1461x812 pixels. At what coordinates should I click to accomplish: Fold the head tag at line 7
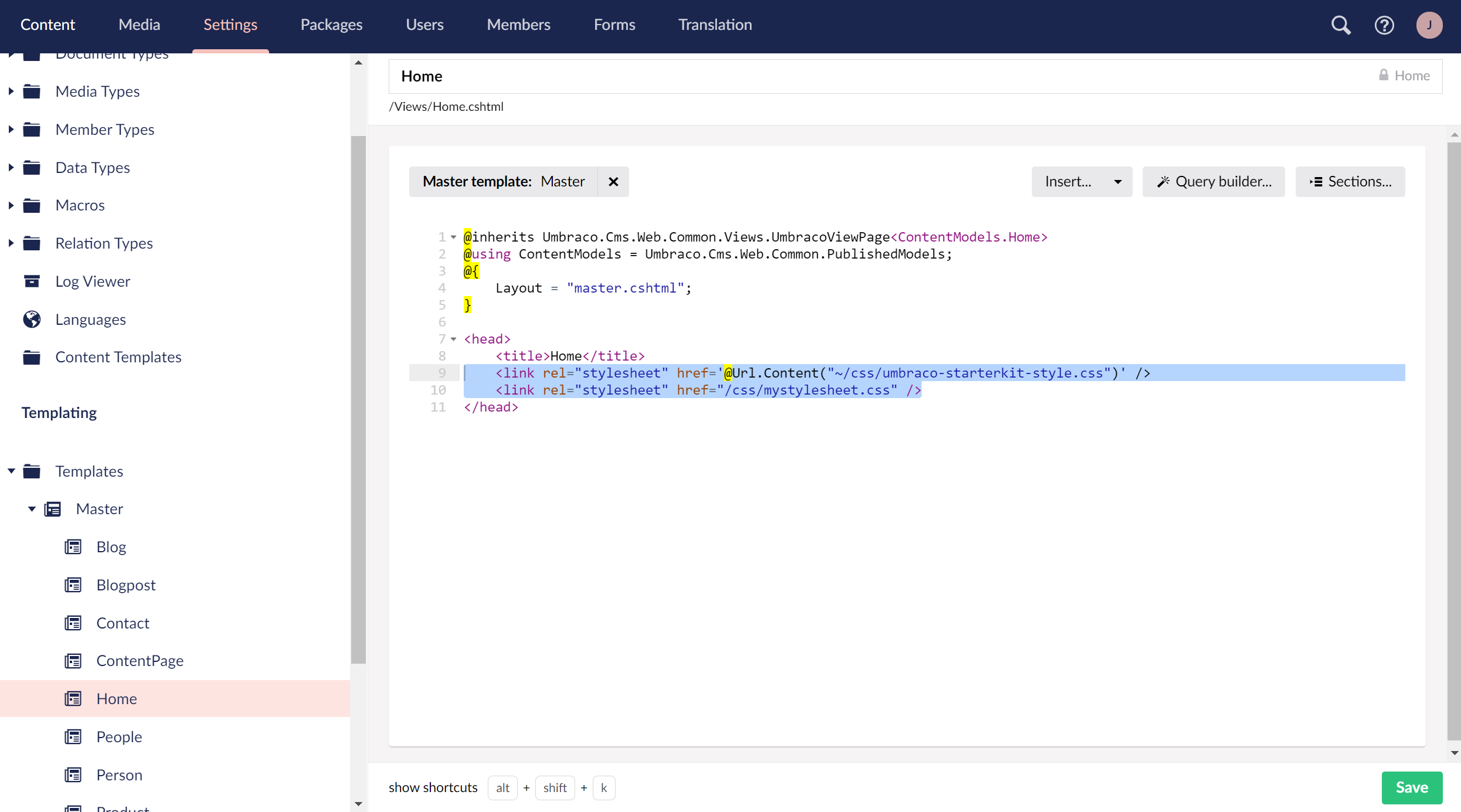pos(453,339)
